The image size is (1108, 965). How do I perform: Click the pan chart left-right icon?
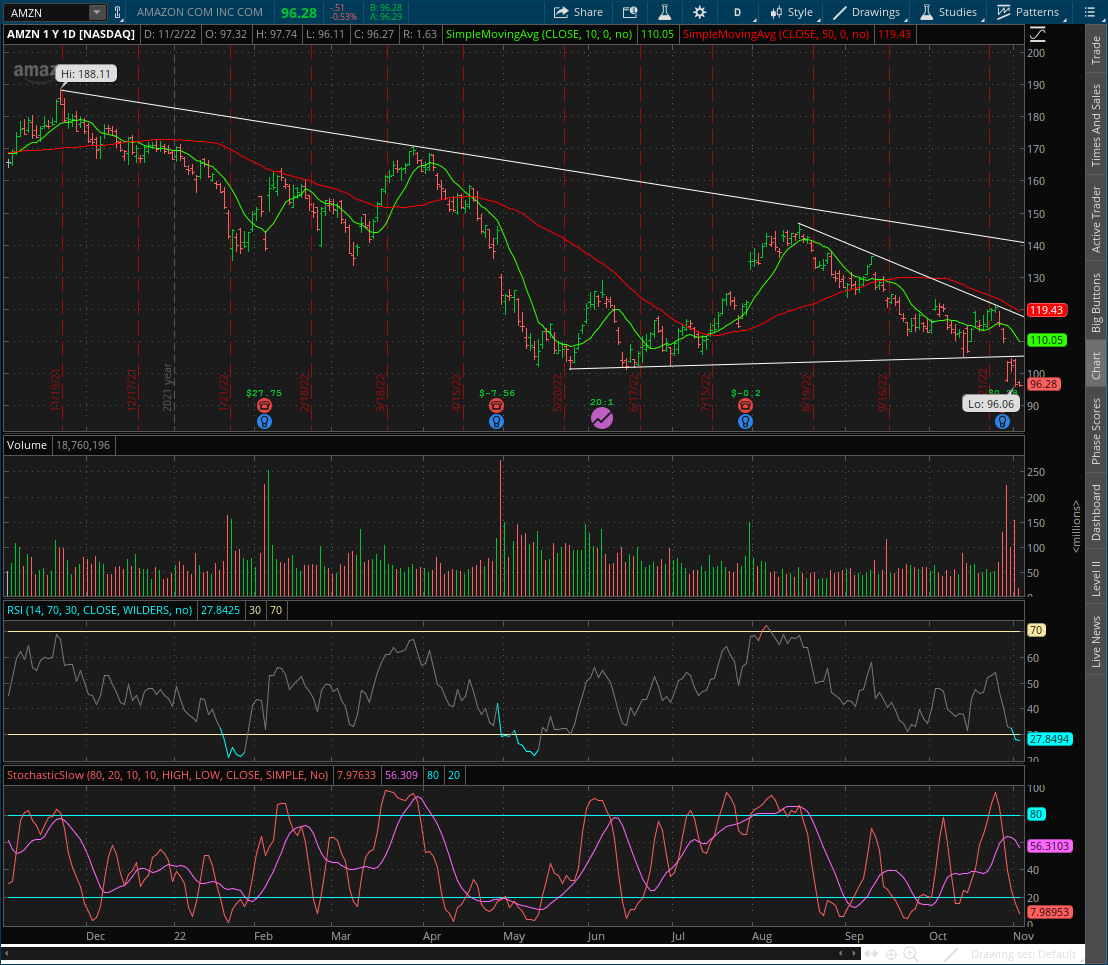pos(872,954)
